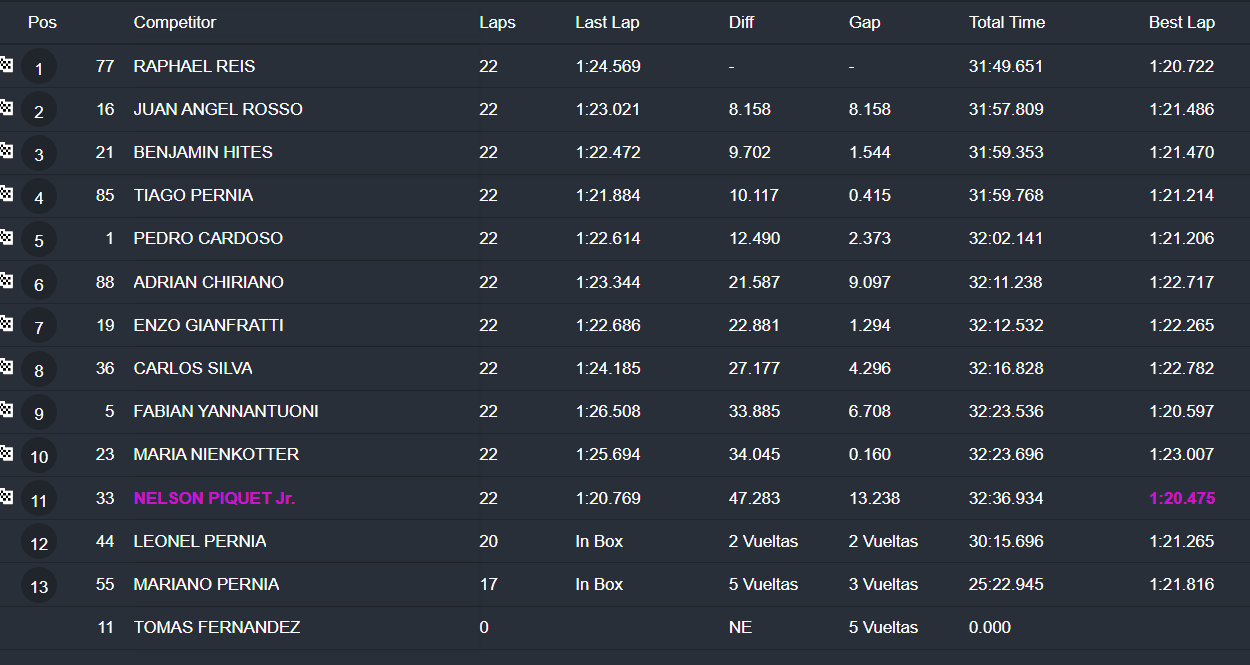This screenshot has width=1250, height=665.
Task: Click purple best lap time 1:20.475
Action: click(x=1182, y=498)
